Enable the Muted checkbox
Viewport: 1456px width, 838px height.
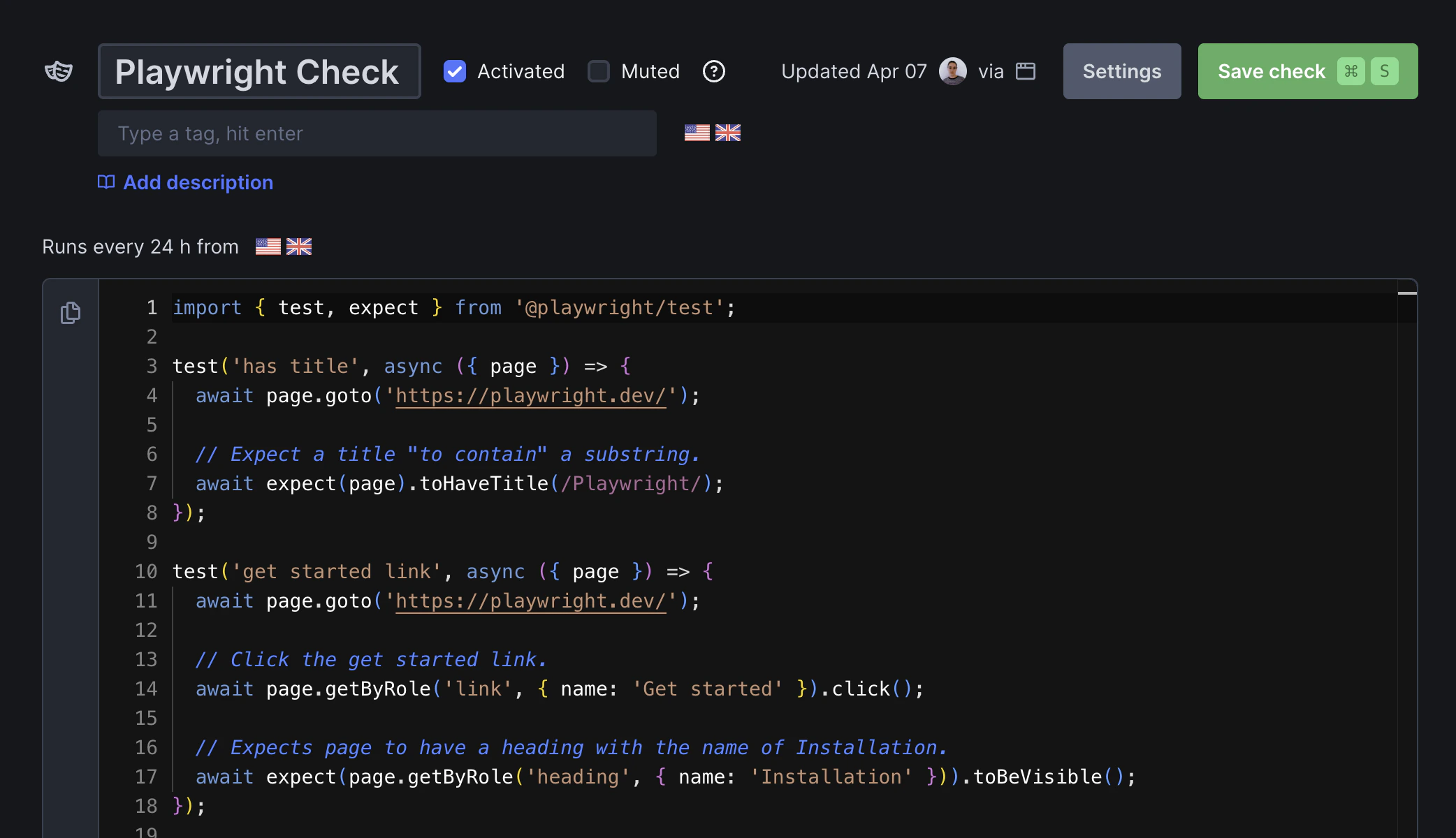599,71
